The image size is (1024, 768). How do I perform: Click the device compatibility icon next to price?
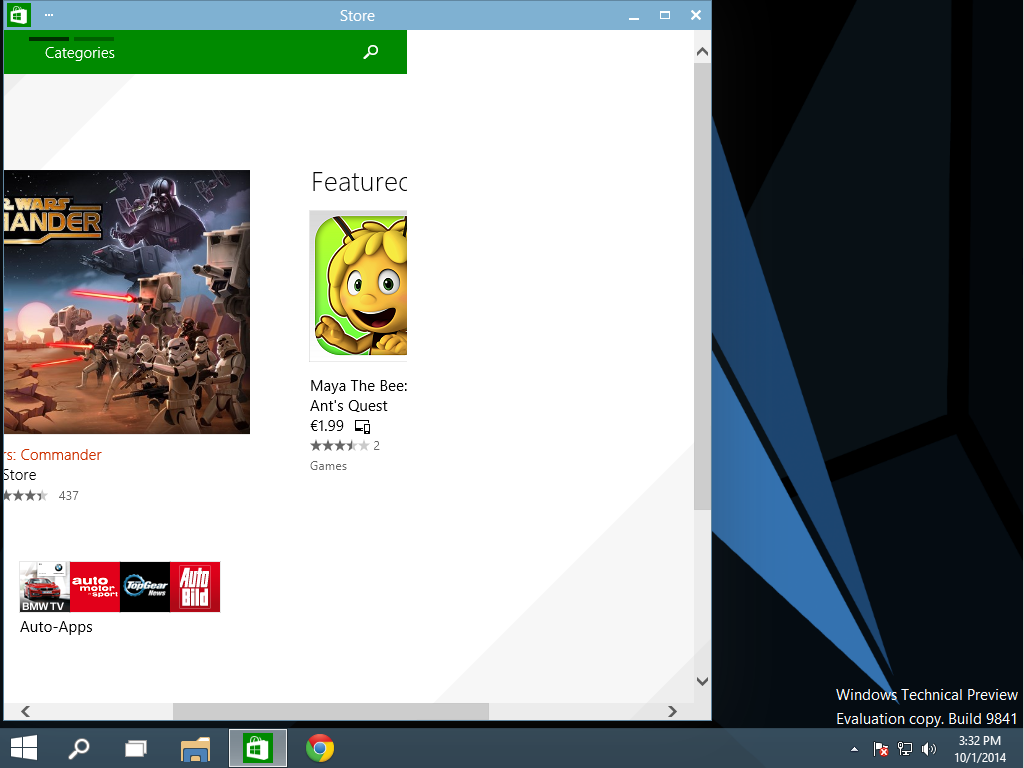tap(362, 426)
